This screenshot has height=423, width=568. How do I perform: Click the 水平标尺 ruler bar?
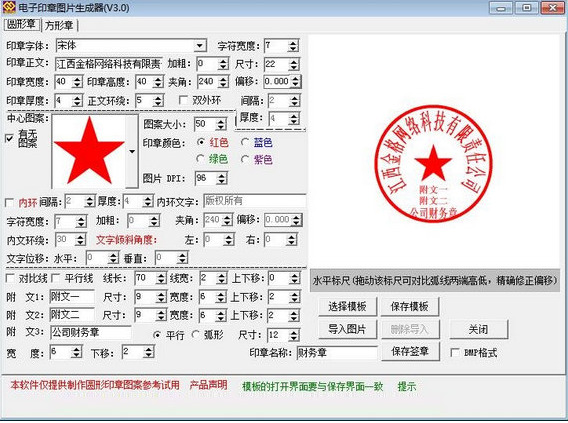tap(435, 280)
